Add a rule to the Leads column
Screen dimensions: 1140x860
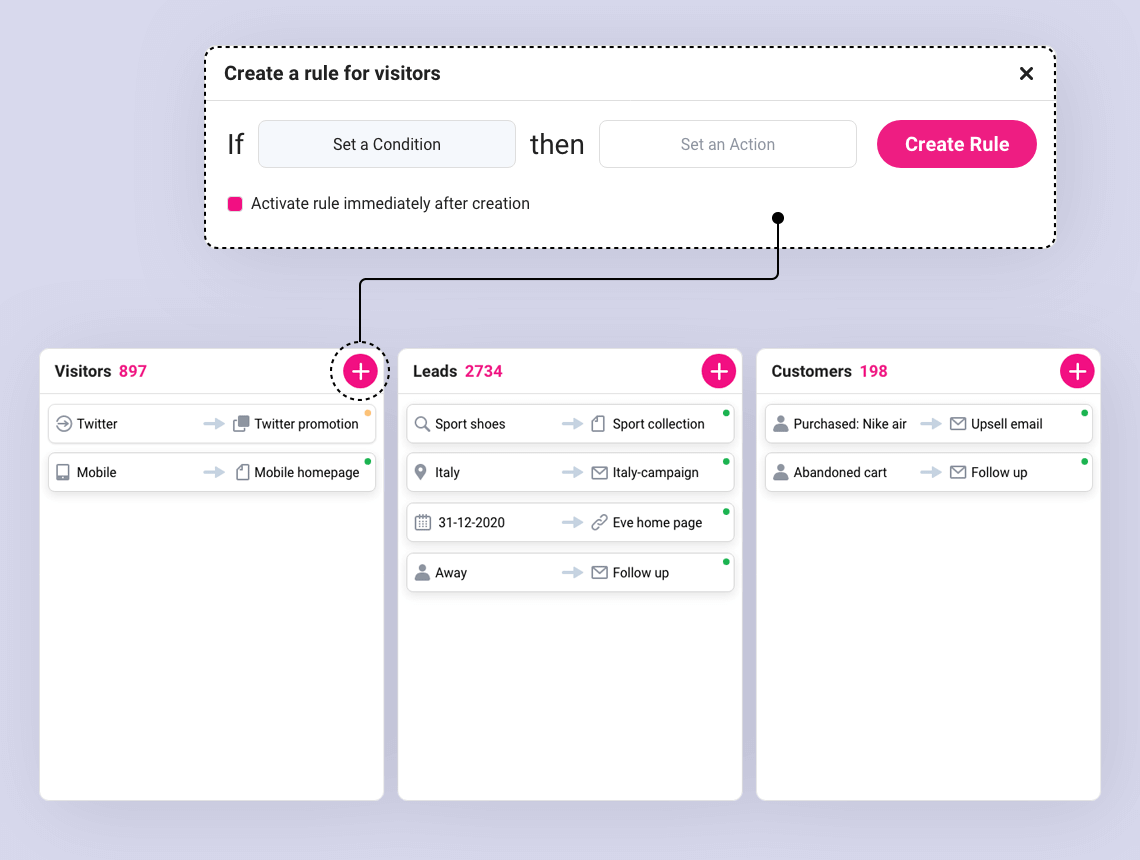pos(718,371)
